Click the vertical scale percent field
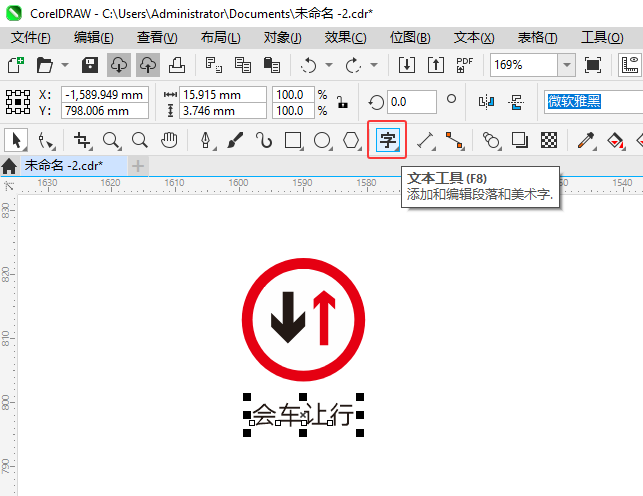This screenshot has width=643, height=496. tap(294, 111)
